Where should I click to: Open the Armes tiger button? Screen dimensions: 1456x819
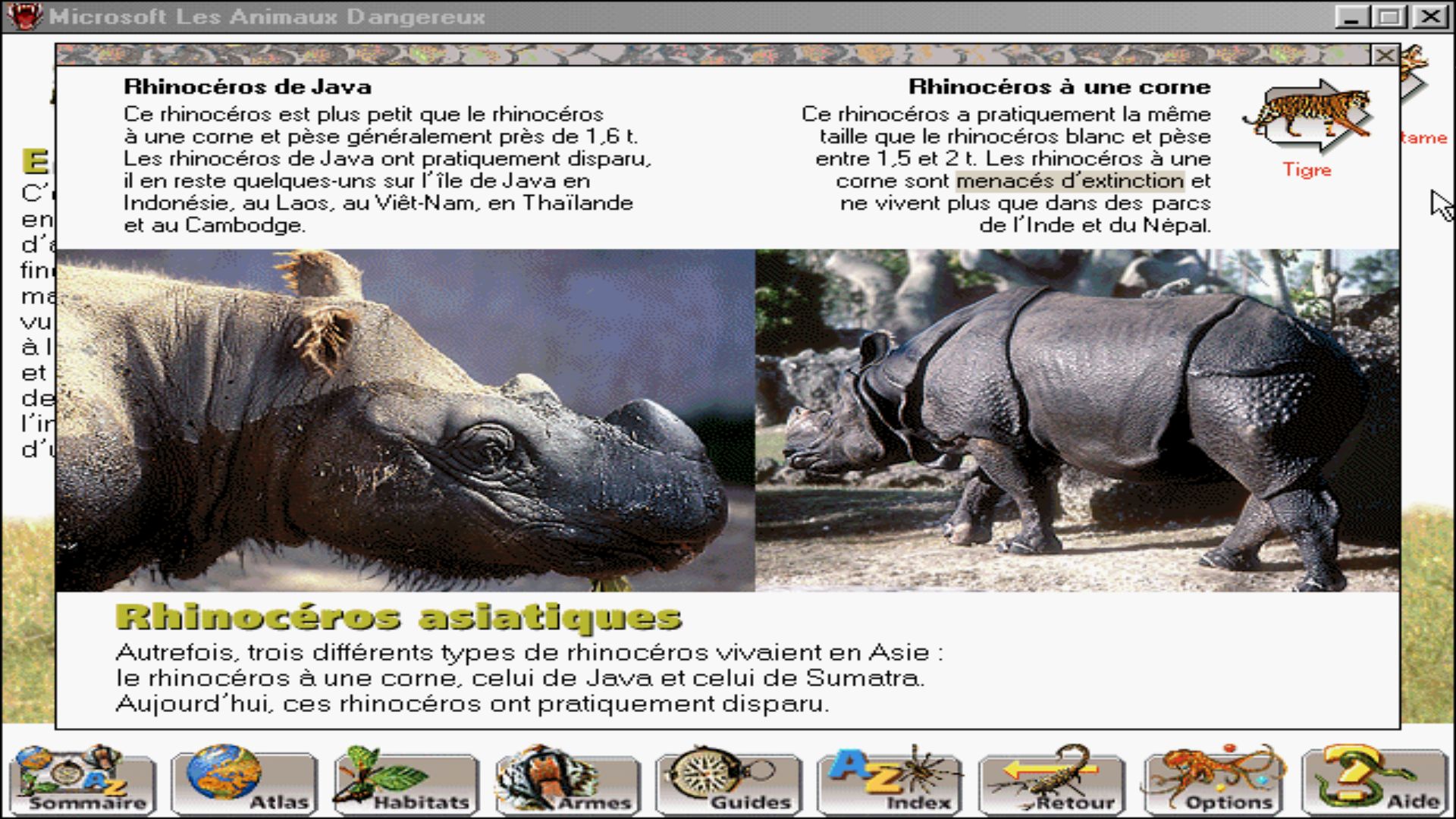[x=567, y=780]
